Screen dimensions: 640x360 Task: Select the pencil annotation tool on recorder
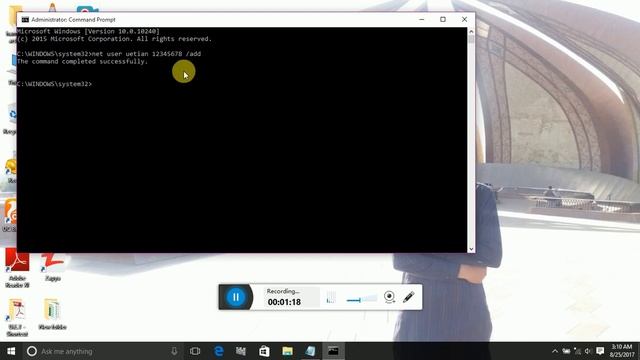pos(409,297)
